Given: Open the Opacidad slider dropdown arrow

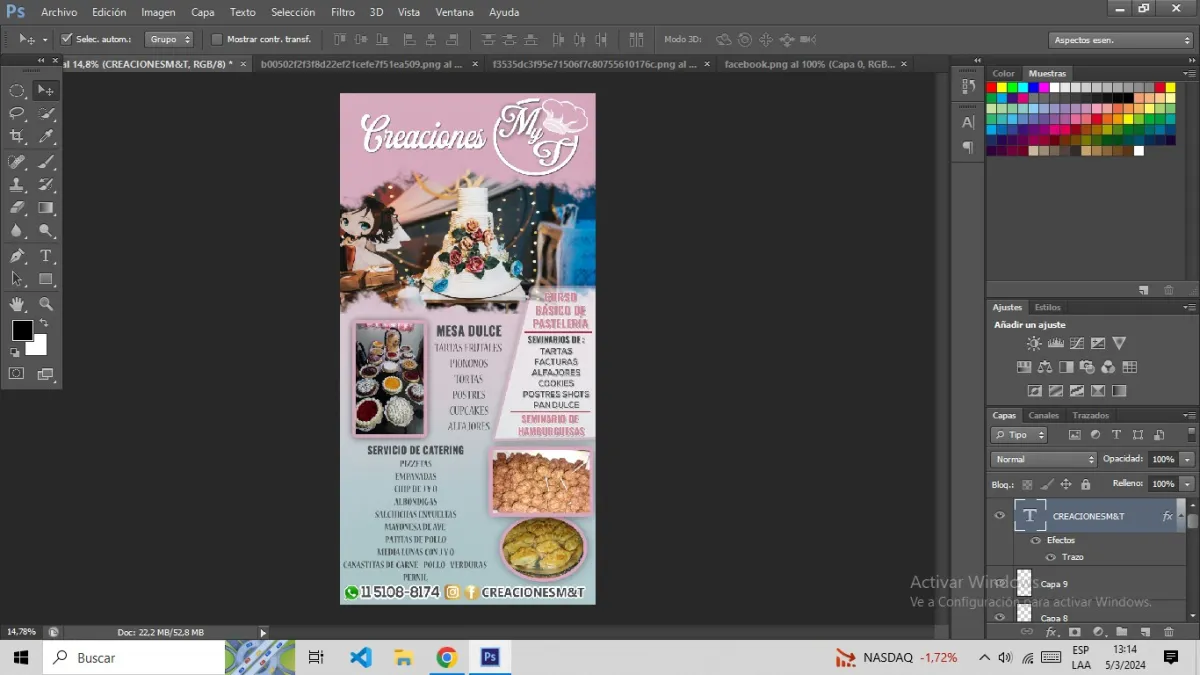Looking at the screenshot, I should (x=1187, y=459).
